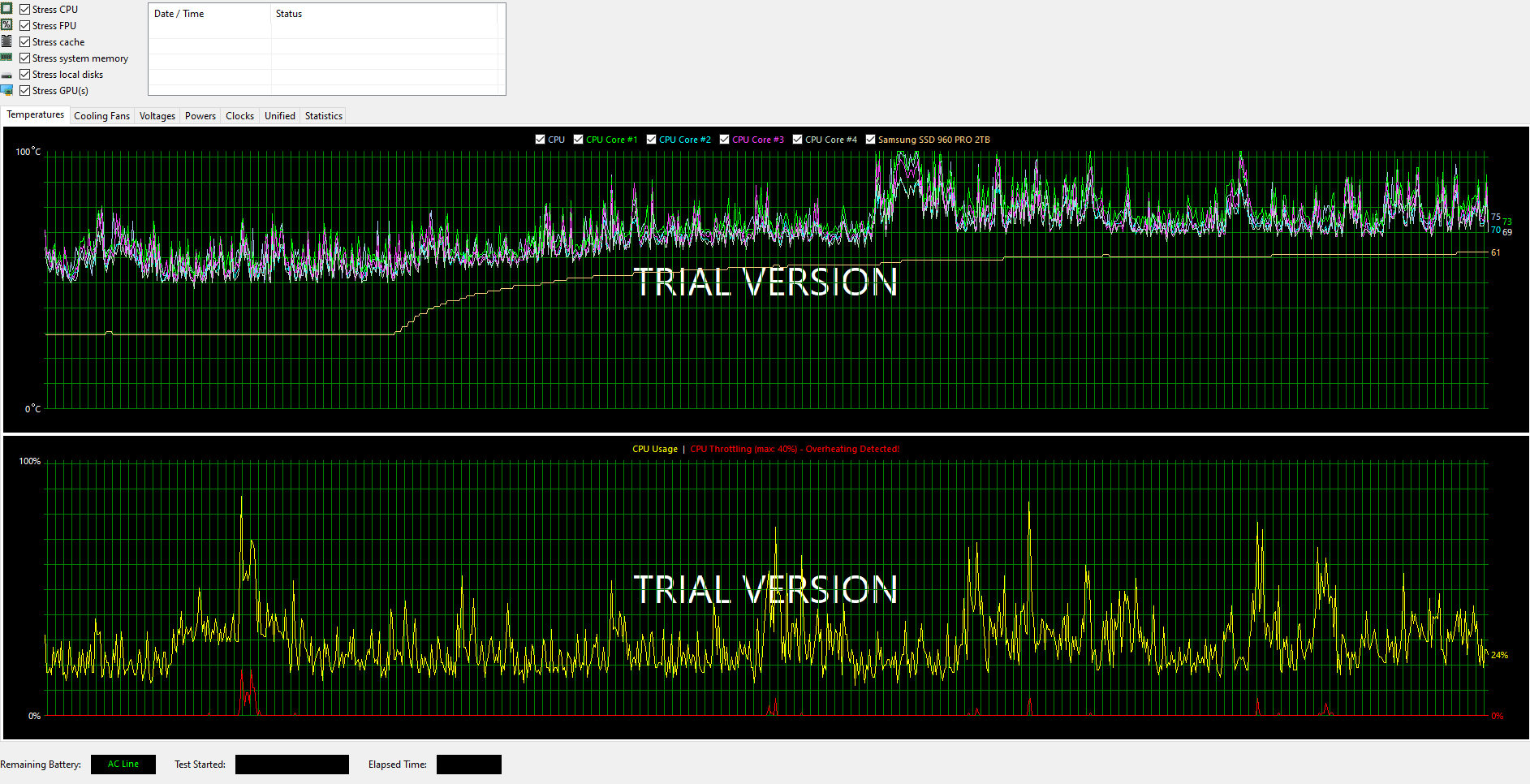The width and height of the screenshot is (1530, 784).
Task: Toggle CPU Core #2 graph checkbox
Action: 651,140
